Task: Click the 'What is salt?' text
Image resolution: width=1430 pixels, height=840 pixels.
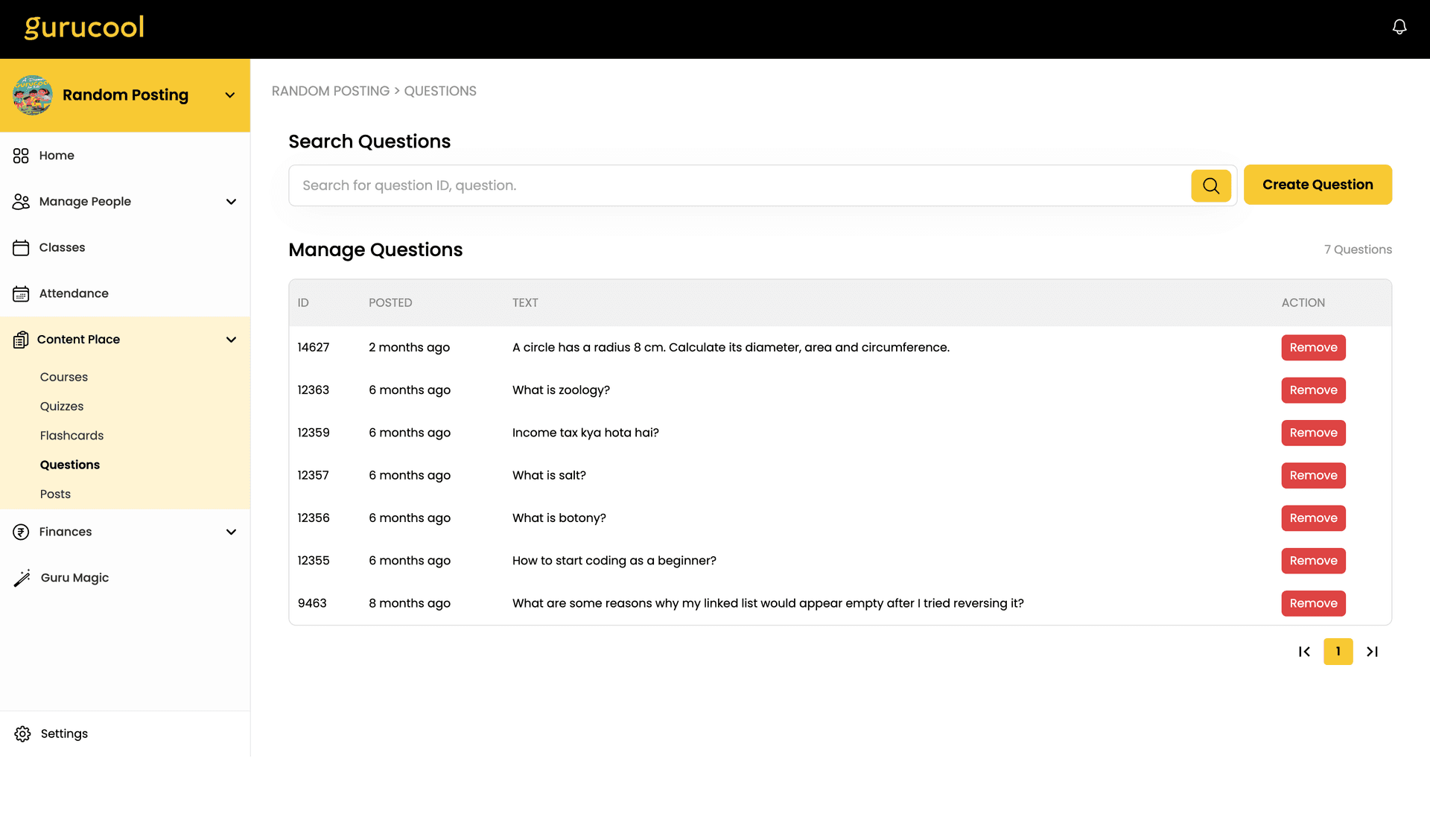Action: click(x=549, y=475)
